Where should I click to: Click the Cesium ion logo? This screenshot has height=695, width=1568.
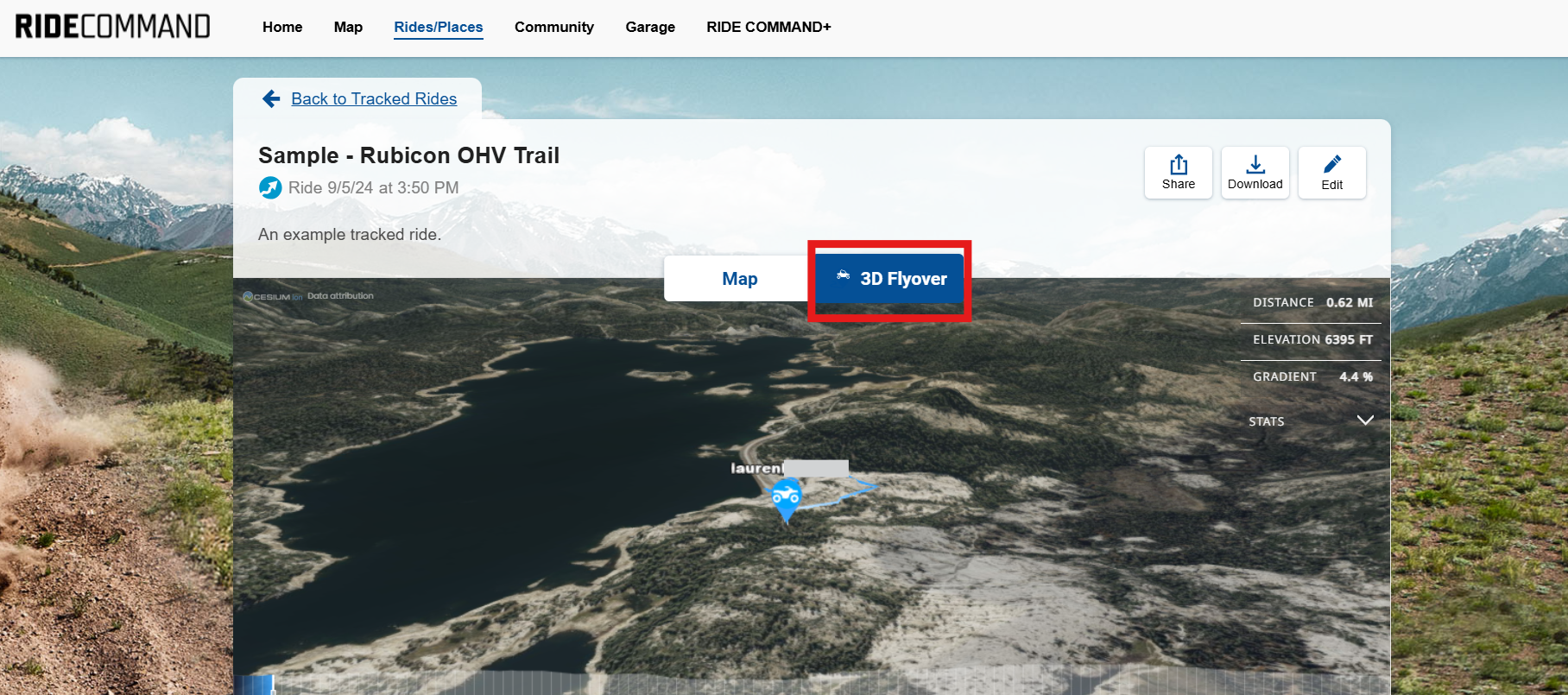(x=272, y=296)
